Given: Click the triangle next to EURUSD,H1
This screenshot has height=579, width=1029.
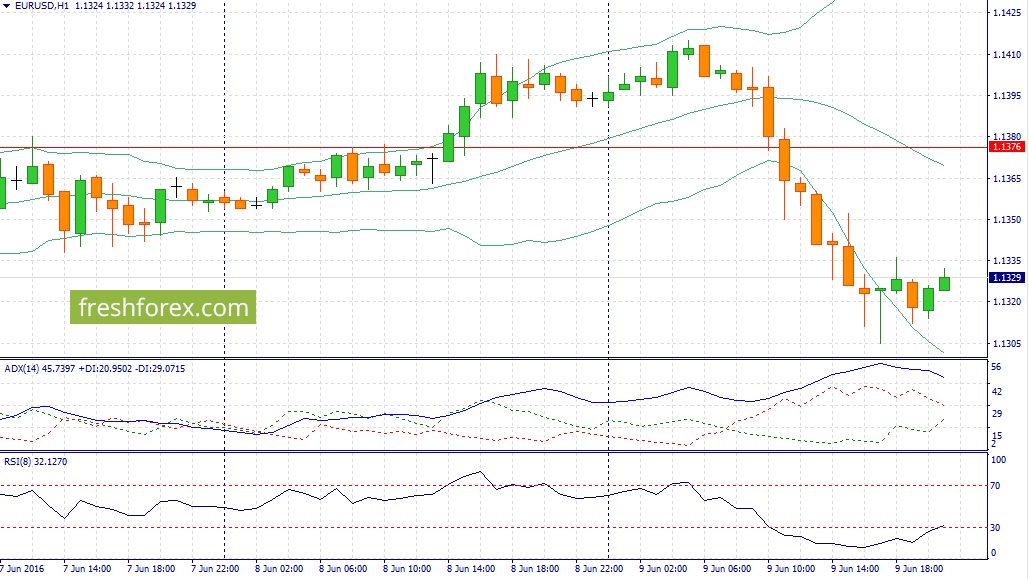Looking at the screenshot, I should click(7, 6).
